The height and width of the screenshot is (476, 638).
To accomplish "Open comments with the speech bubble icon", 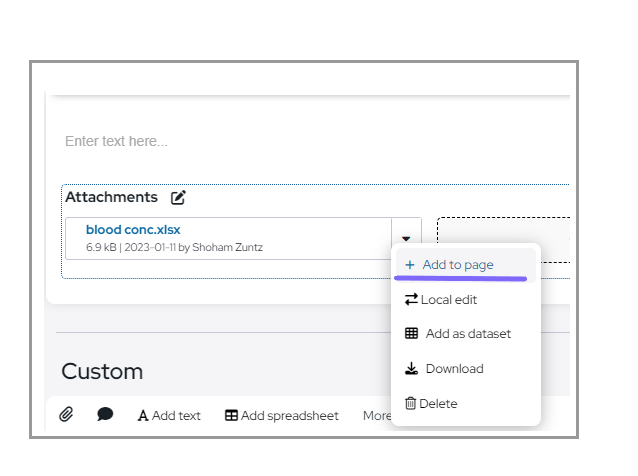I will pyautogui.click(x=105, y=415).
